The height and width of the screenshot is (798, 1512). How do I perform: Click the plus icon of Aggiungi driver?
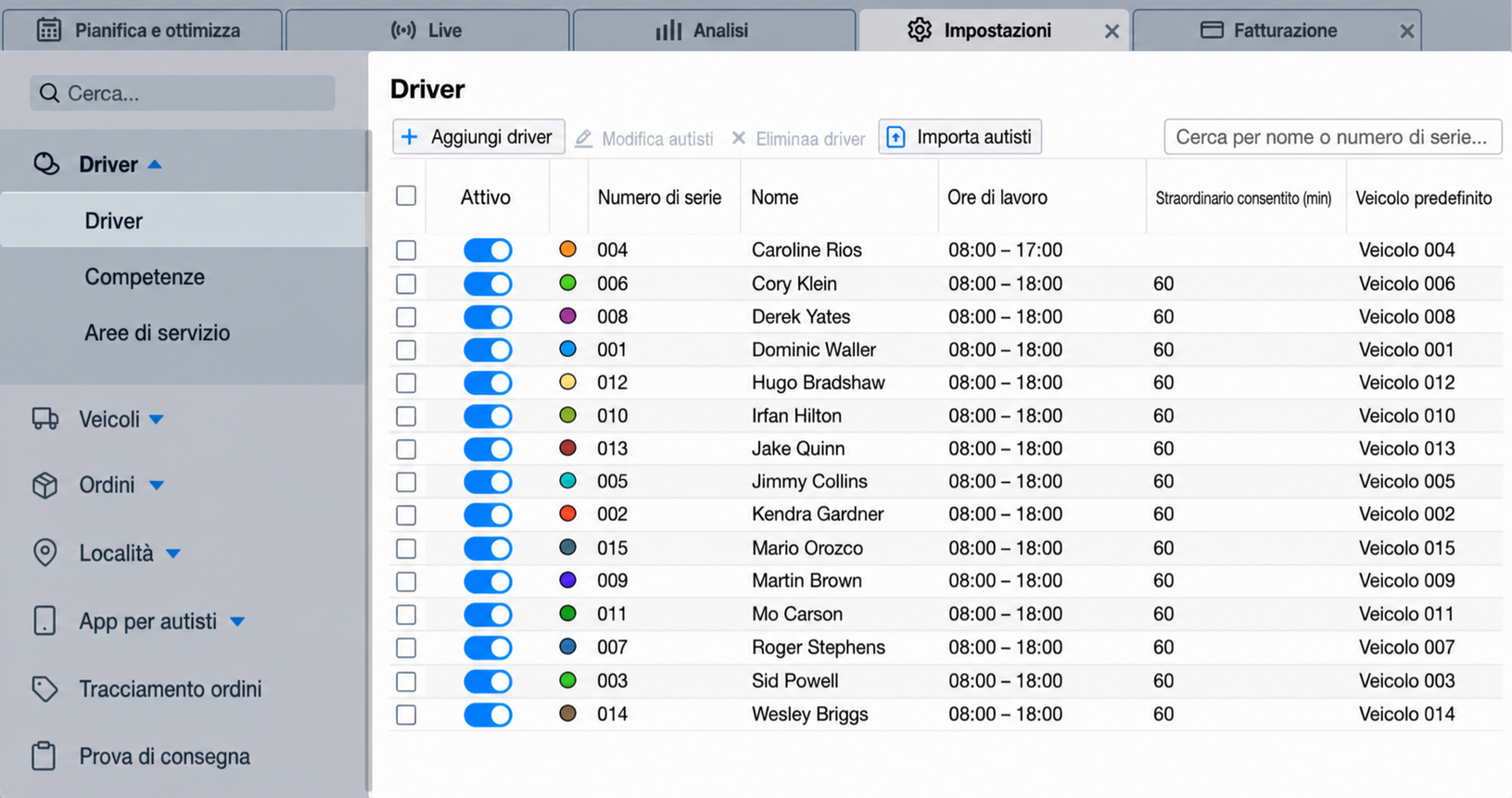pos(409,137)
